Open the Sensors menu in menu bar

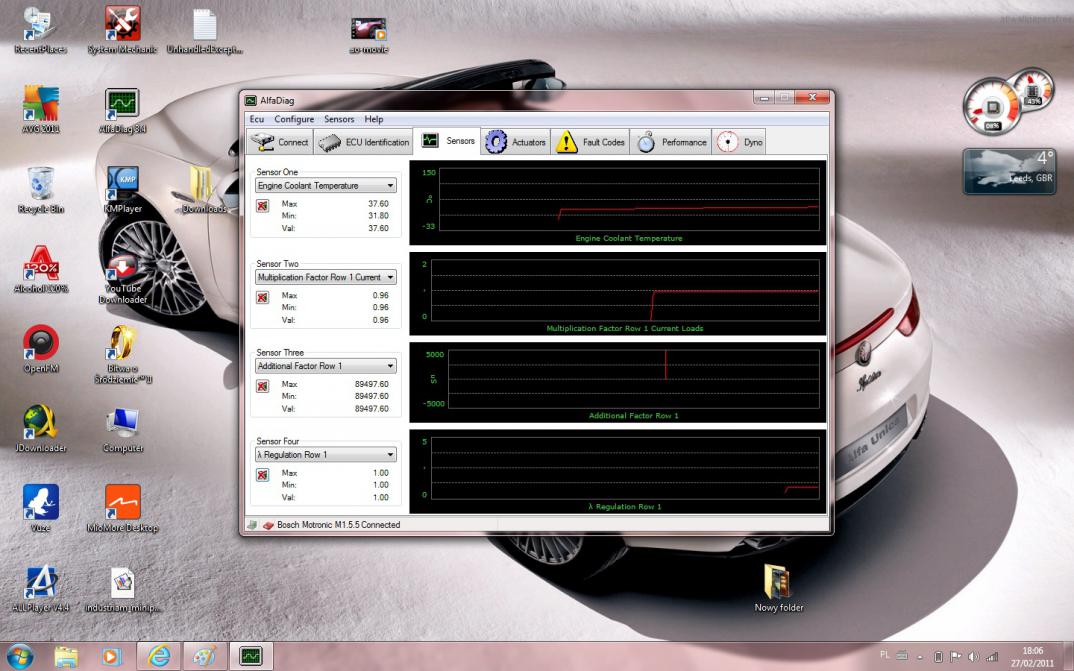coord(339,119)
